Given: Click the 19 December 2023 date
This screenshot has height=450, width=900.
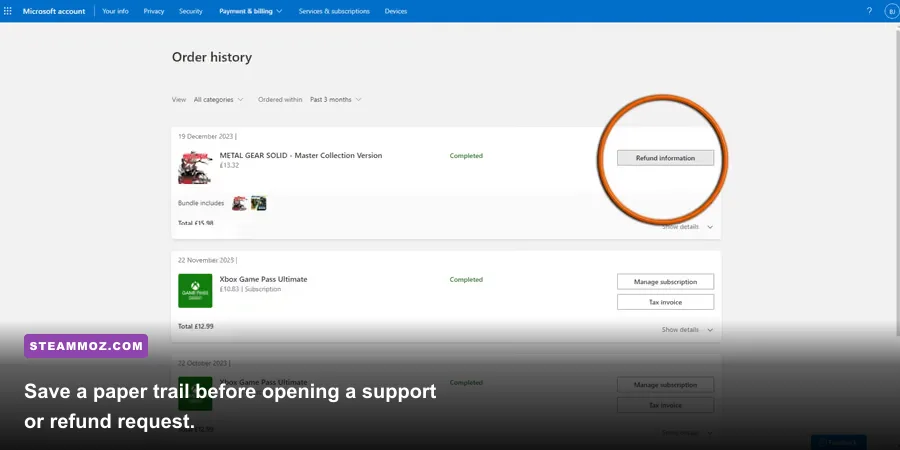Looking at the screenshot, I should point(205,137).
